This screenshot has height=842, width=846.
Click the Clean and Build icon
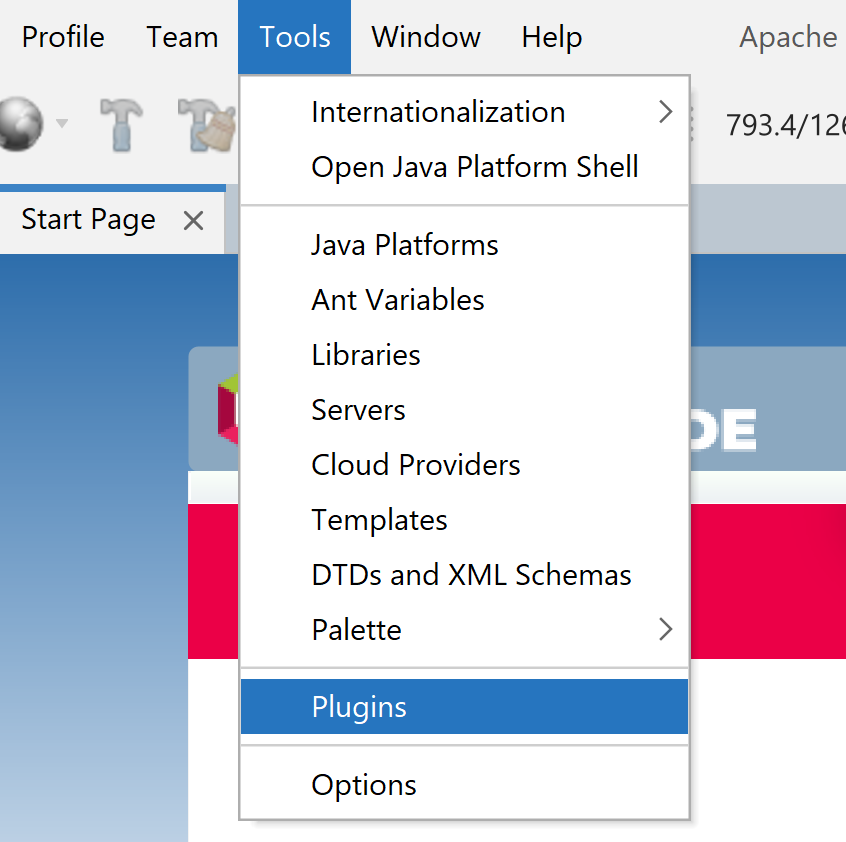tap(205, 125)
